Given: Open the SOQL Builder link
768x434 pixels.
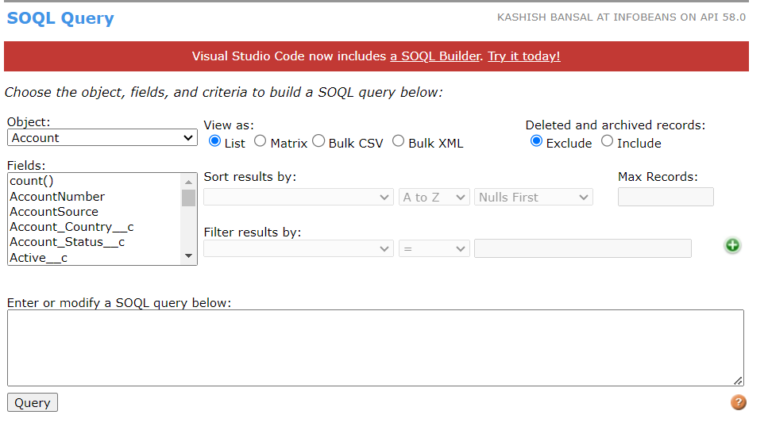Looking at the screenshot, I should tap(435, 56).
